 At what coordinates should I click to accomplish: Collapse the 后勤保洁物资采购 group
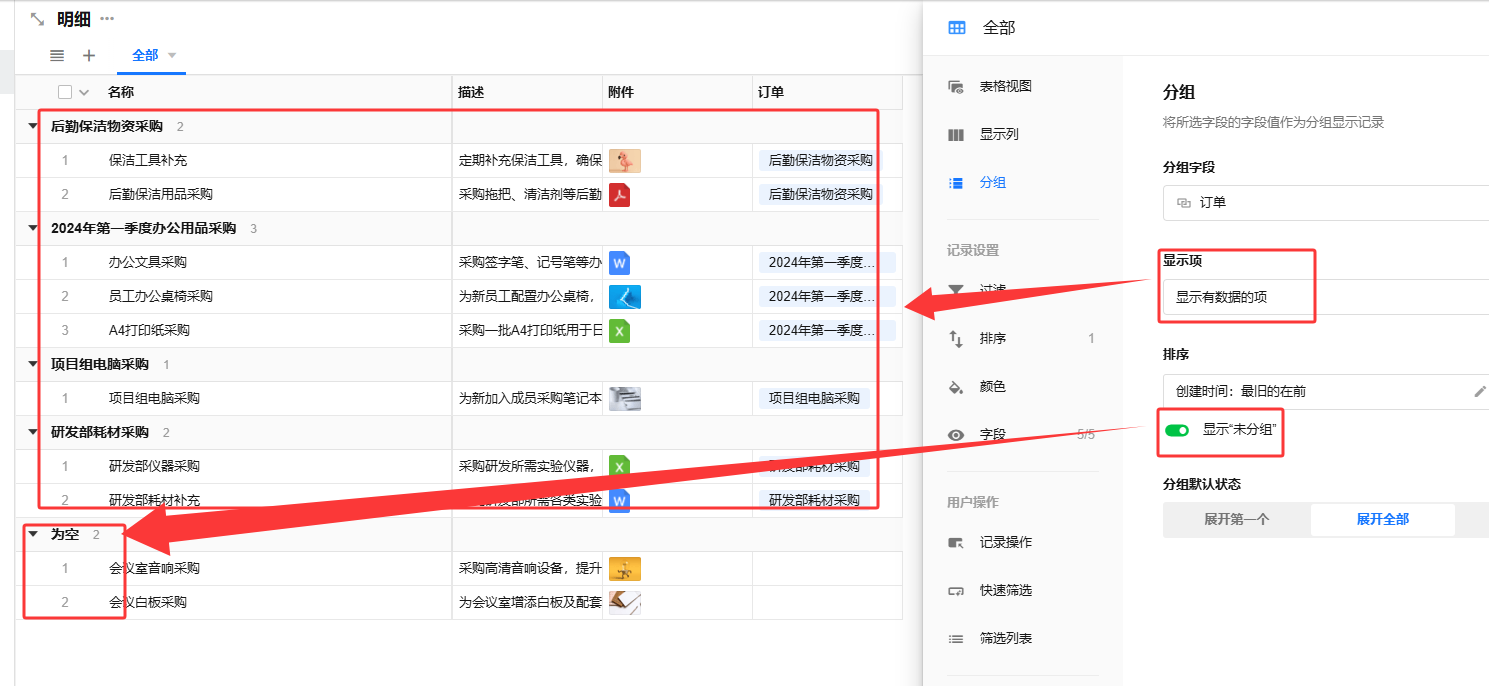[33, 127]
